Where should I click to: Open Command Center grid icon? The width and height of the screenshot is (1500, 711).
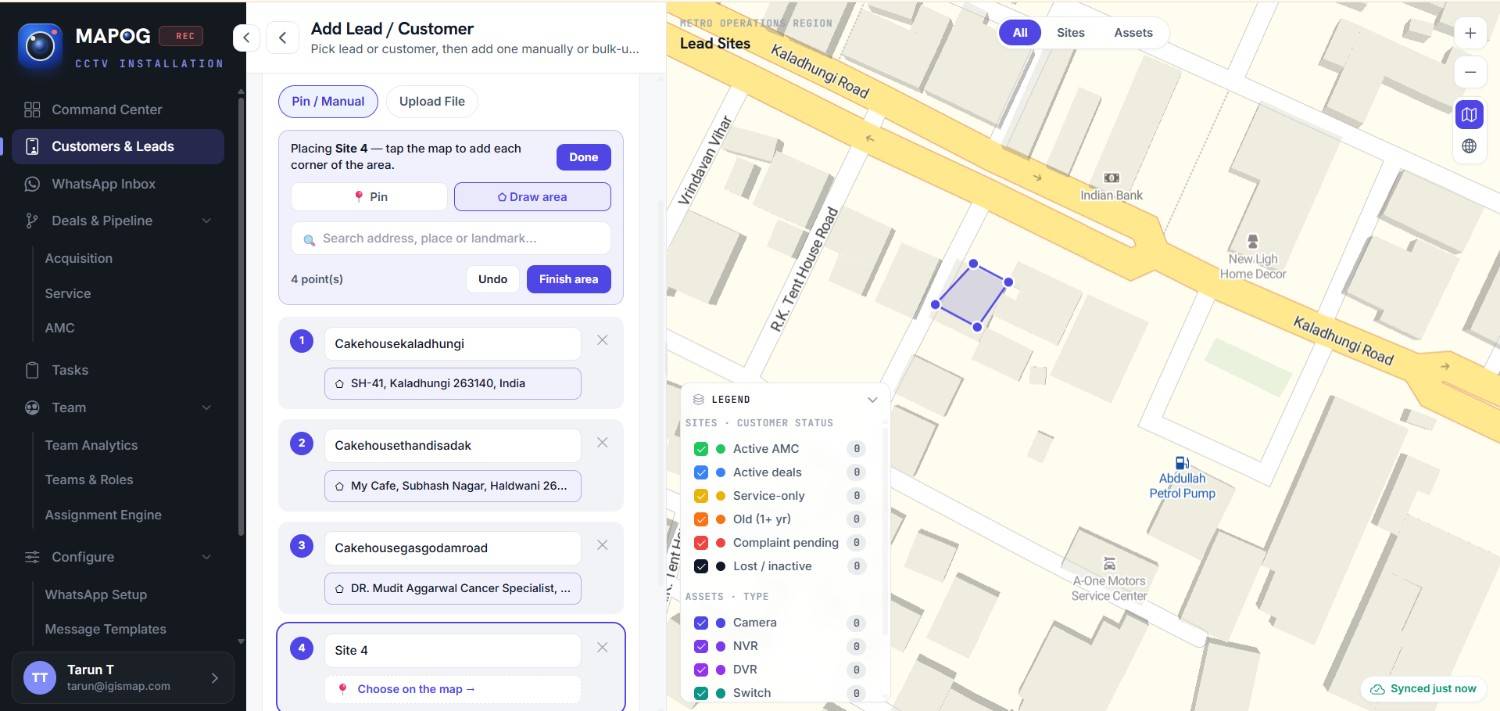pyautogui.click(x=32, y=109)
